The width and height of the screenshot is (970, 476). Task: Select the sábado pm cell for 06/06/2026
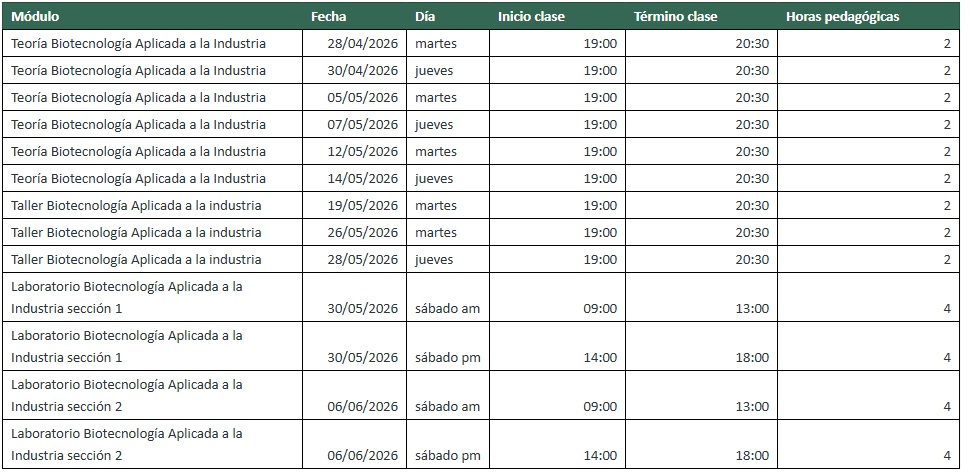[447, 456]
